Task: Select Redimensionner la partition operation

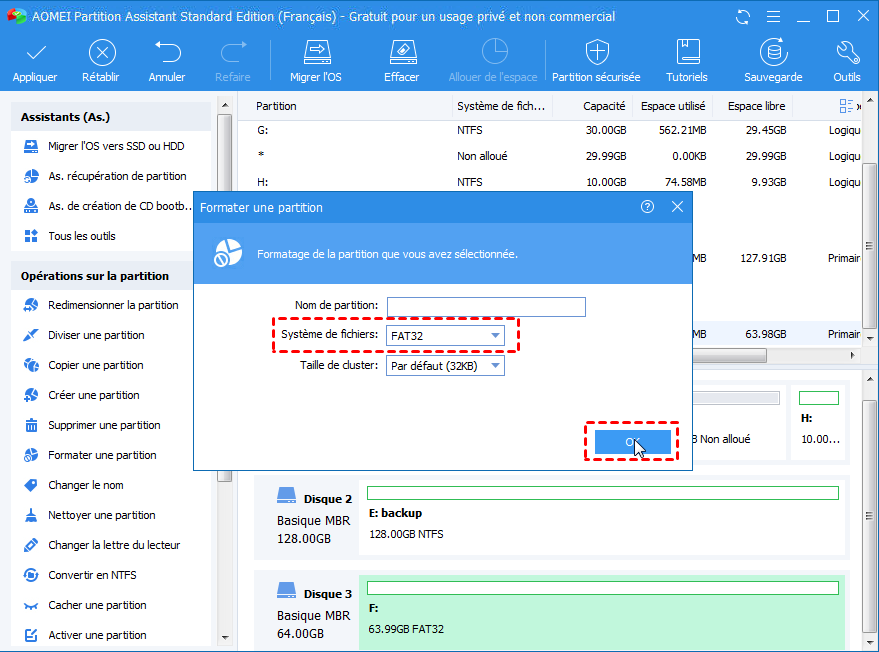Action: point(101,305)
